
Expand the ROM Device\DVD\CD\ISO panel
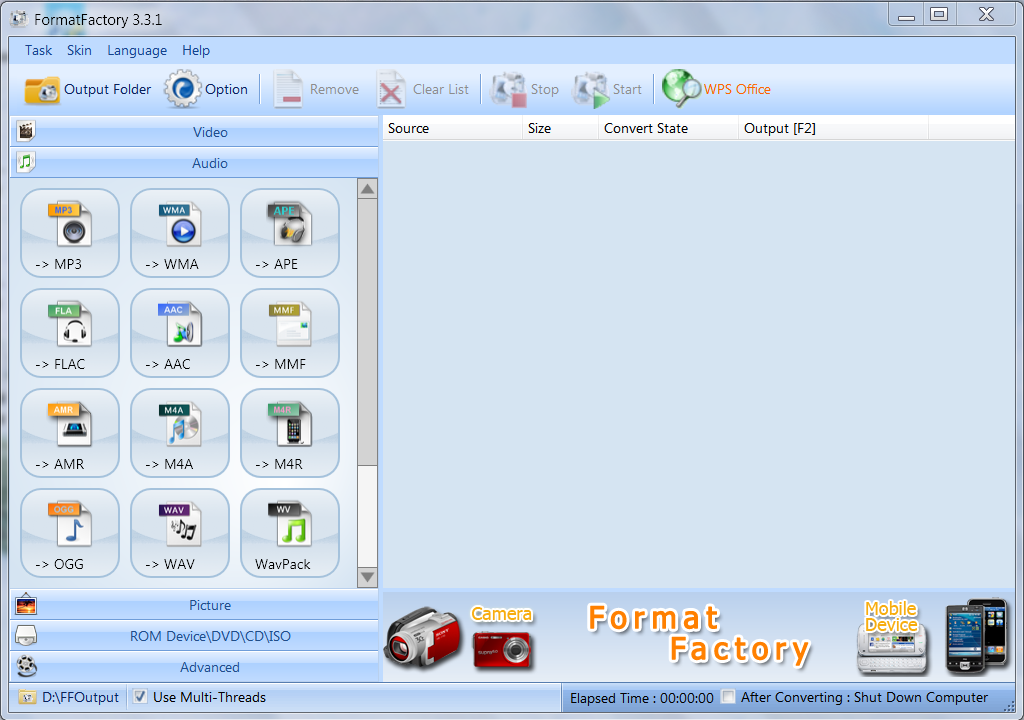tap(195, 636)
